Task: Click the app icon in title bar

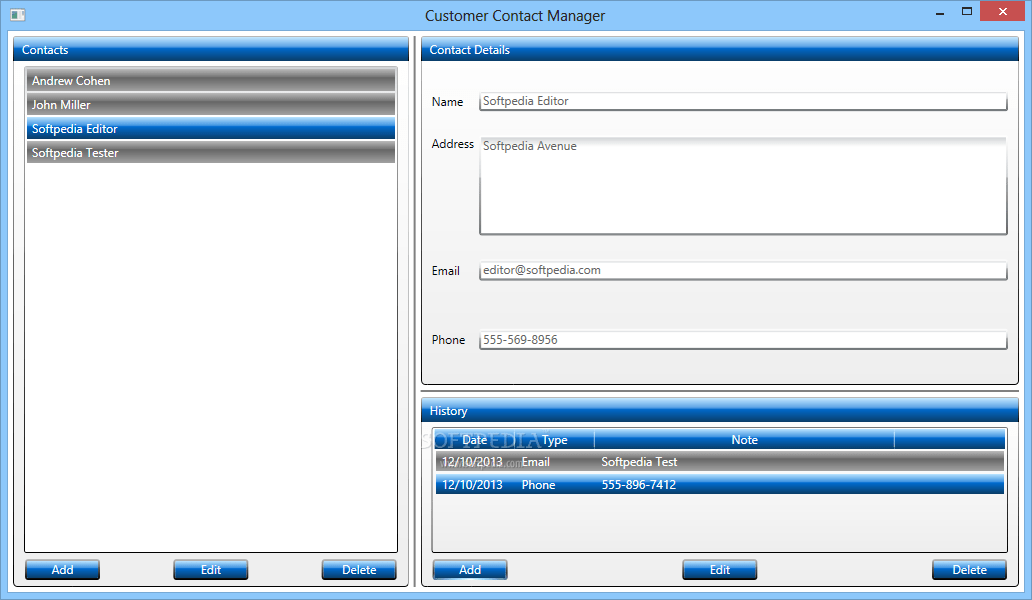Action: pos(18,14)
